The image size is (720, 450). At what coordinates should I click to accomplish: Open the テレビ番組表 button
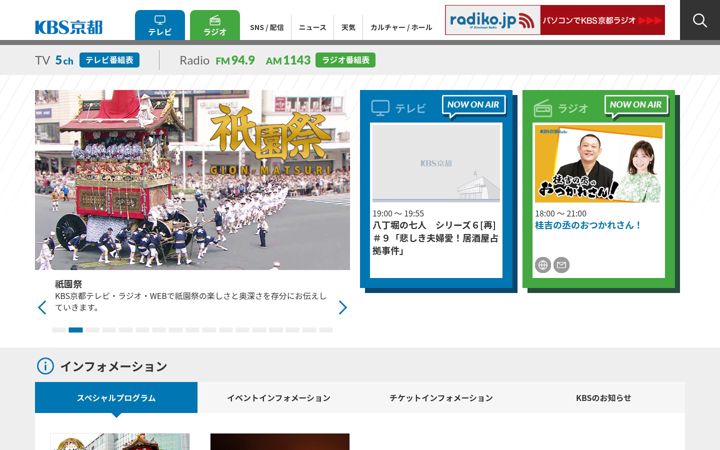click(109, 60)
